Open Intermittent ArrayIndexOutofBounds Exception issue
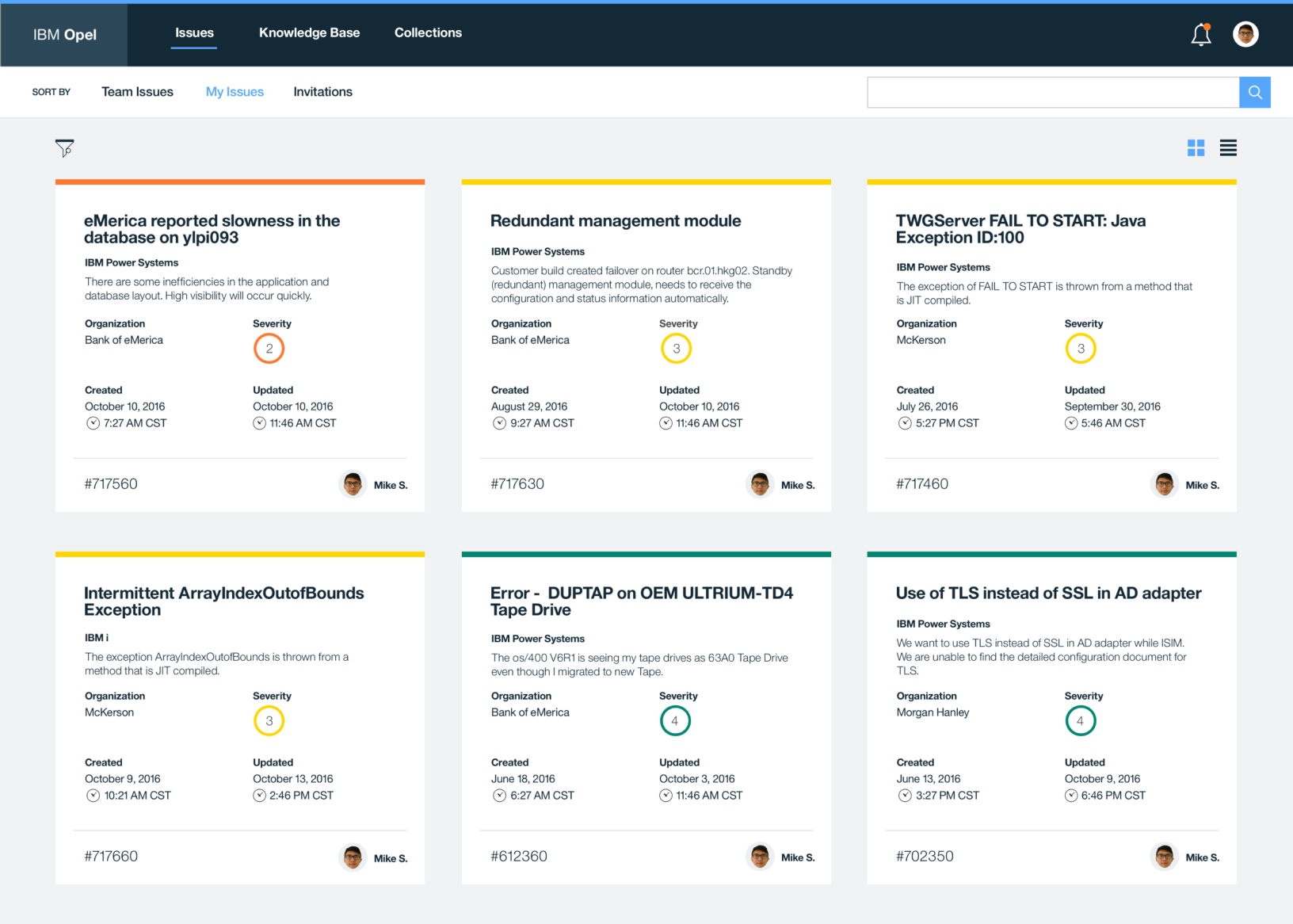Screen dimensions: 1293x924 coord(224,601)
